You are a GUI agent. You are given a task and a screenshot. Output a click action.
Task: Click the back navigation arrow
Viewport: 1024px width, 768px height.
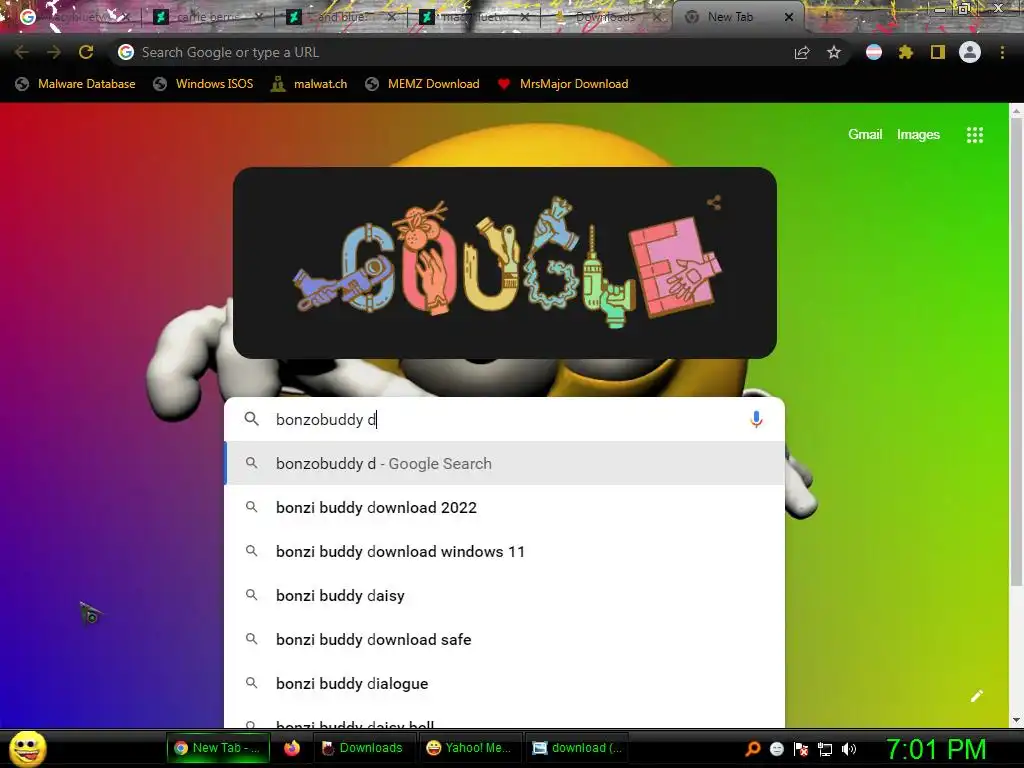click(x=22, y=52)
